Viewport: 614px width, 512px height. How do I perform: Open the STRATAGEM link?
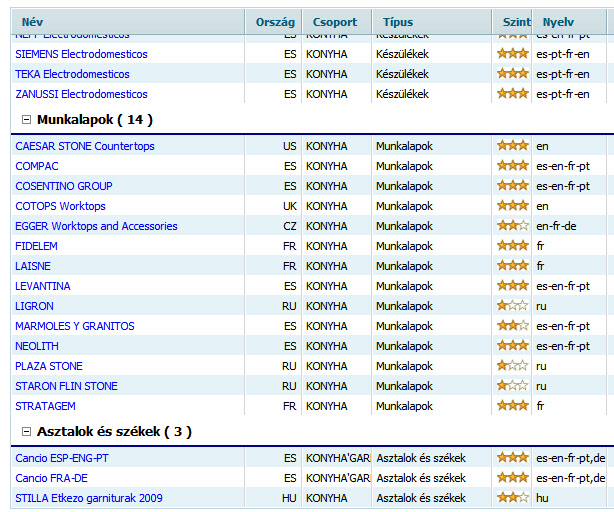pyautogui.click(x=45, y=406)
